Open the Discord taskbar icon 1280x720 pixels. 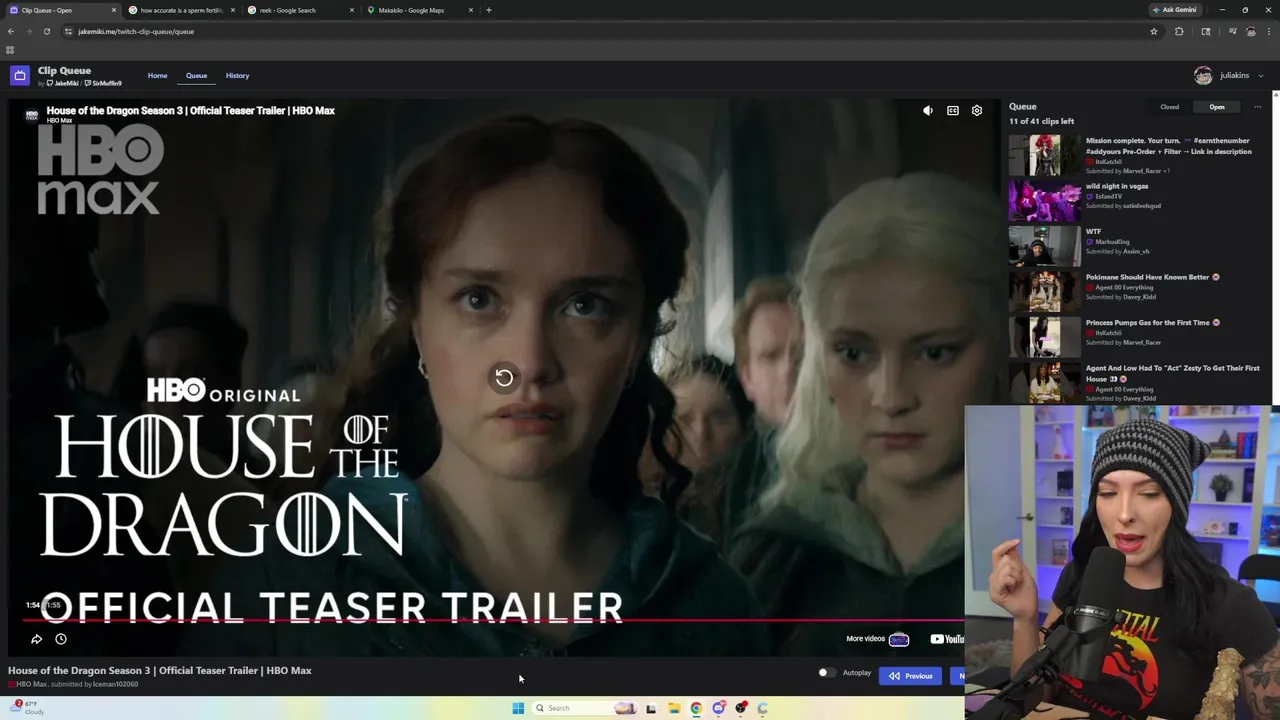(718, 708)
